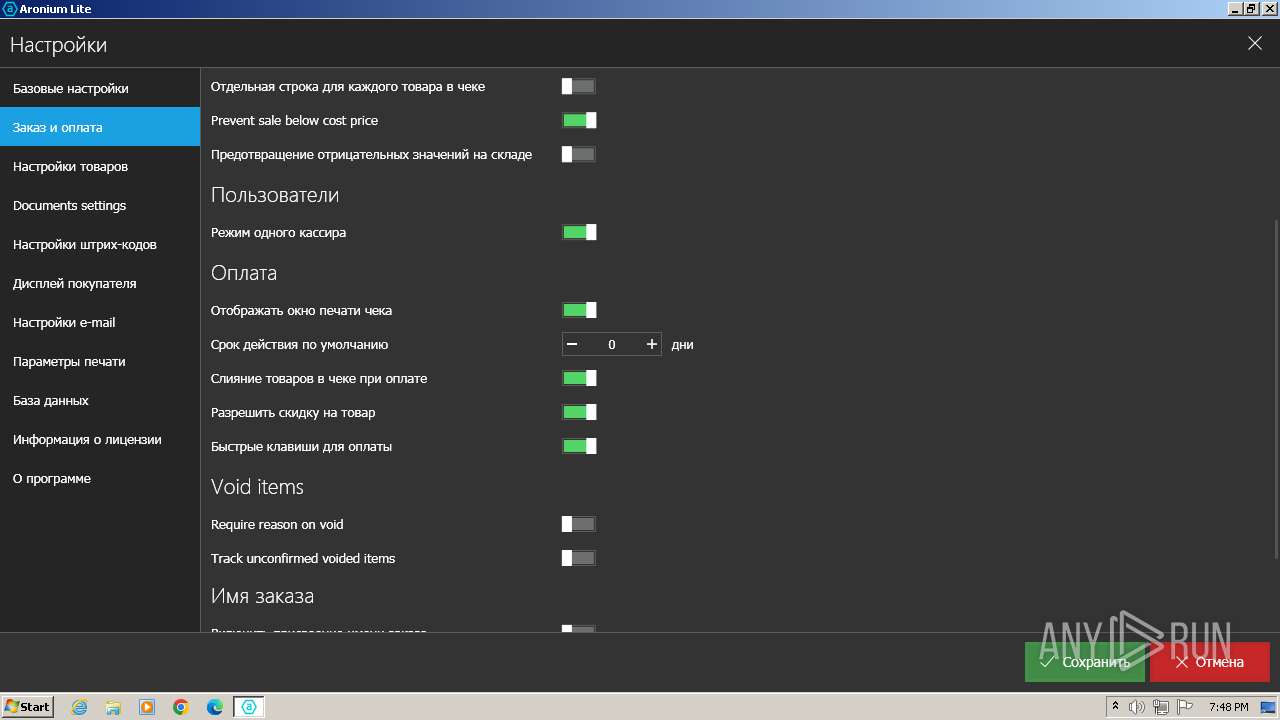The image size is (1280, 720).
Task: Enable Require reason on void
Action: click(579, 524)
